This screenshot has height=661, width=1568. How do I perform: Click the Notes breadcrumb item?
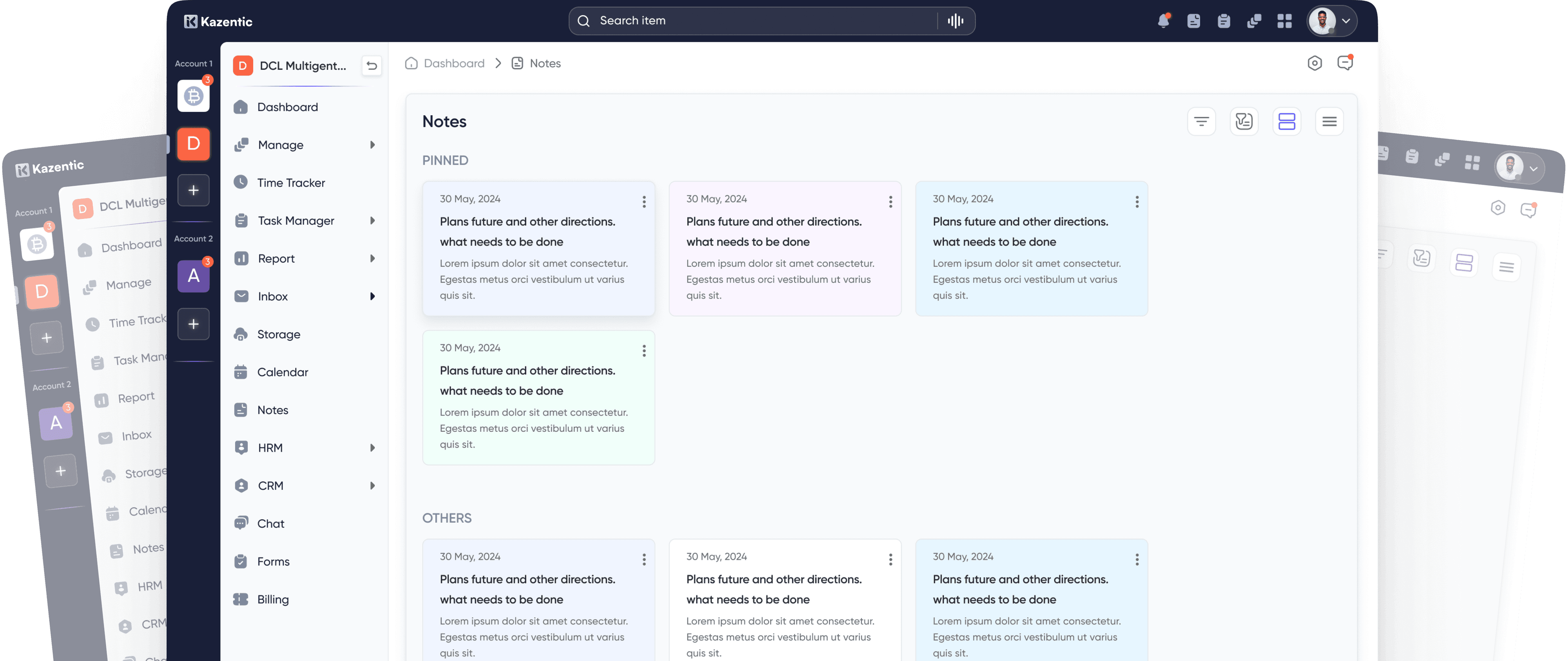(536, 63)
